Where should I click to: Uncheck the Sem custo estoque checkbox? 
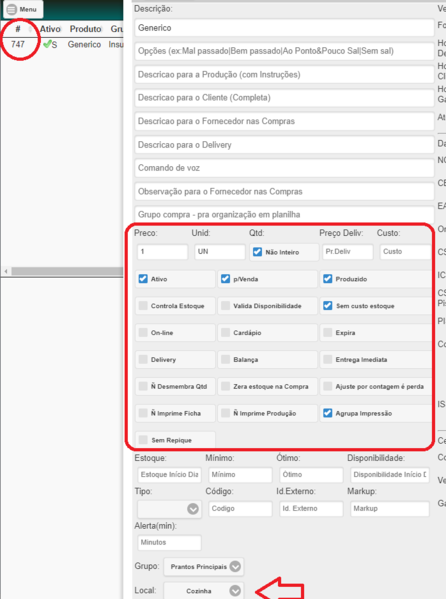(x=328, y=306)
